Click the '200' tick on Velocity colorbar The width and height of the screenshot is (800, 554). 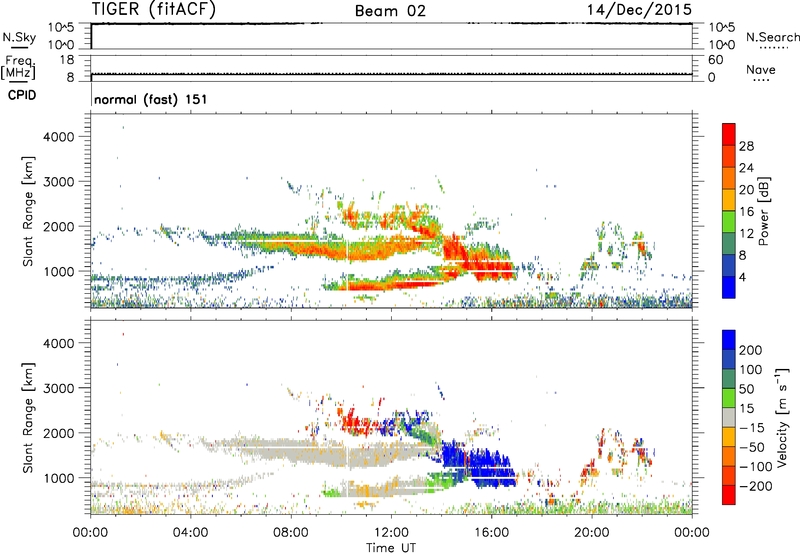coord(751,350)
